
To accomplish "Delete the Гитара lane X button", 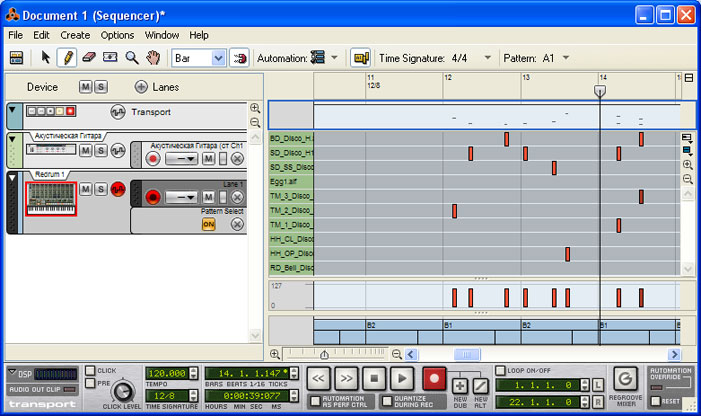I will [237, 159].
